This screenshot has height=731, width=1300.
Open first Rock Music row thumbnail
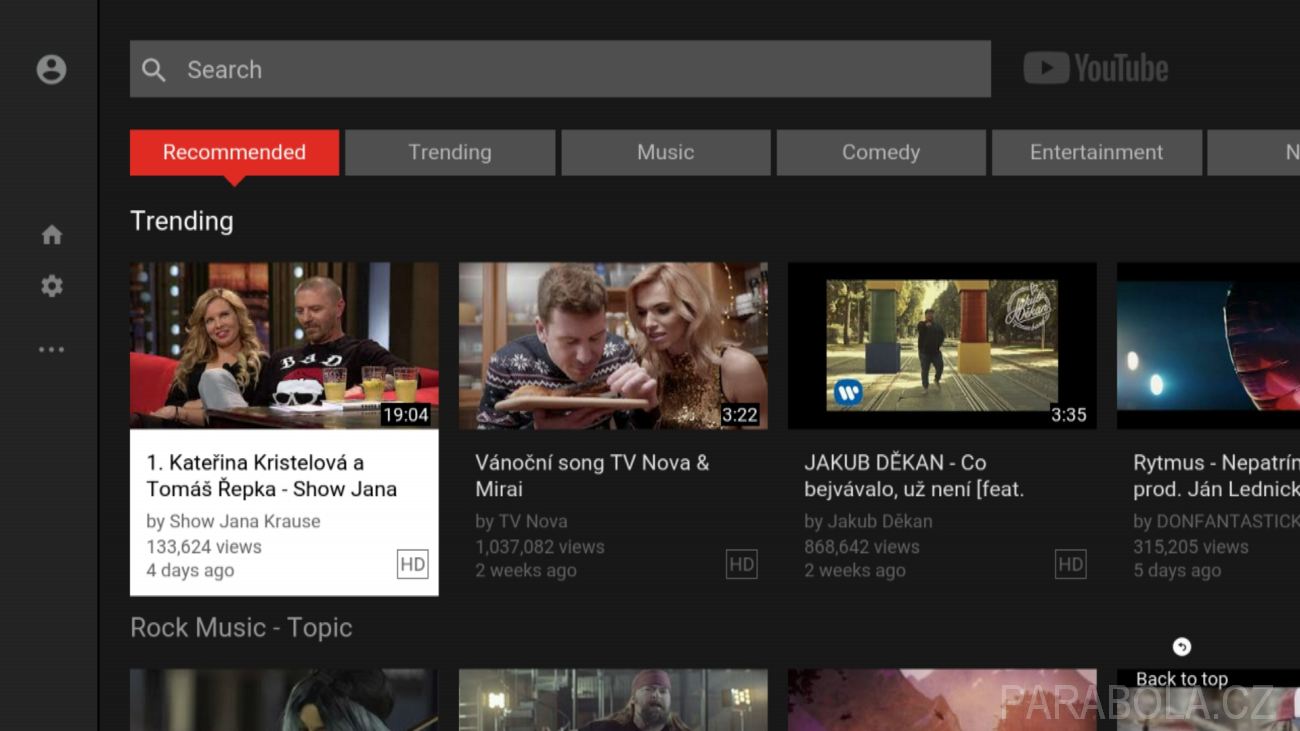(284, 700)
